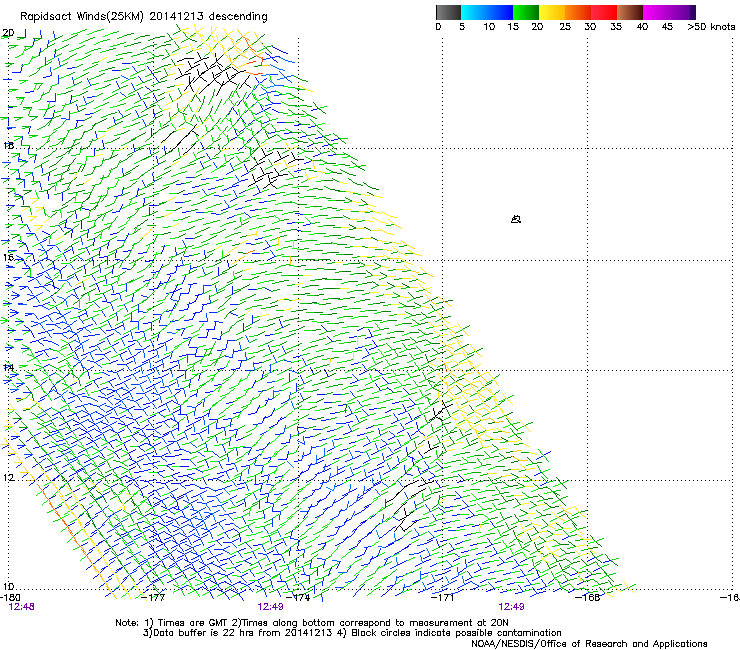
Task: Click the latitude label '14'
Action: click(8, 367)
